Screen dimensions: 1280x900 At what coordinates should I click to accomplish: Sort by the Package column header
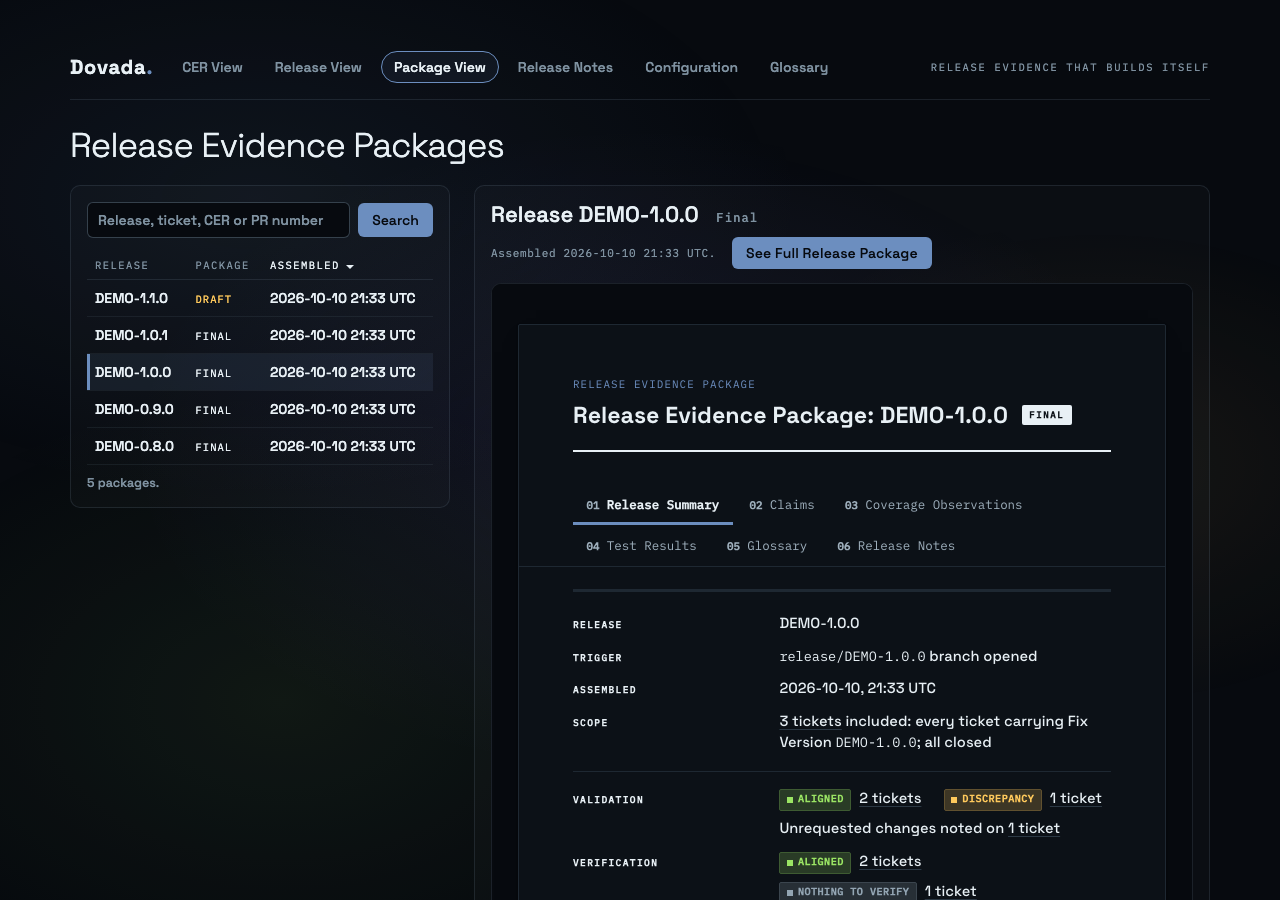222,265
